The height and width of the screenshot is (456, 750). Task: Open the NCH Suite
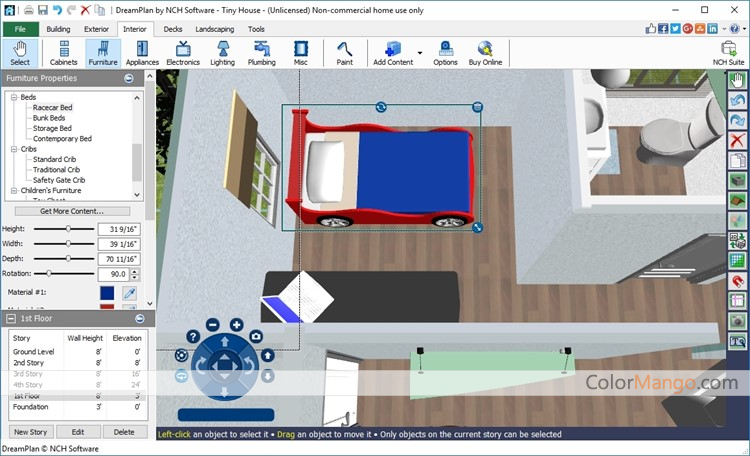click(728, 53)
